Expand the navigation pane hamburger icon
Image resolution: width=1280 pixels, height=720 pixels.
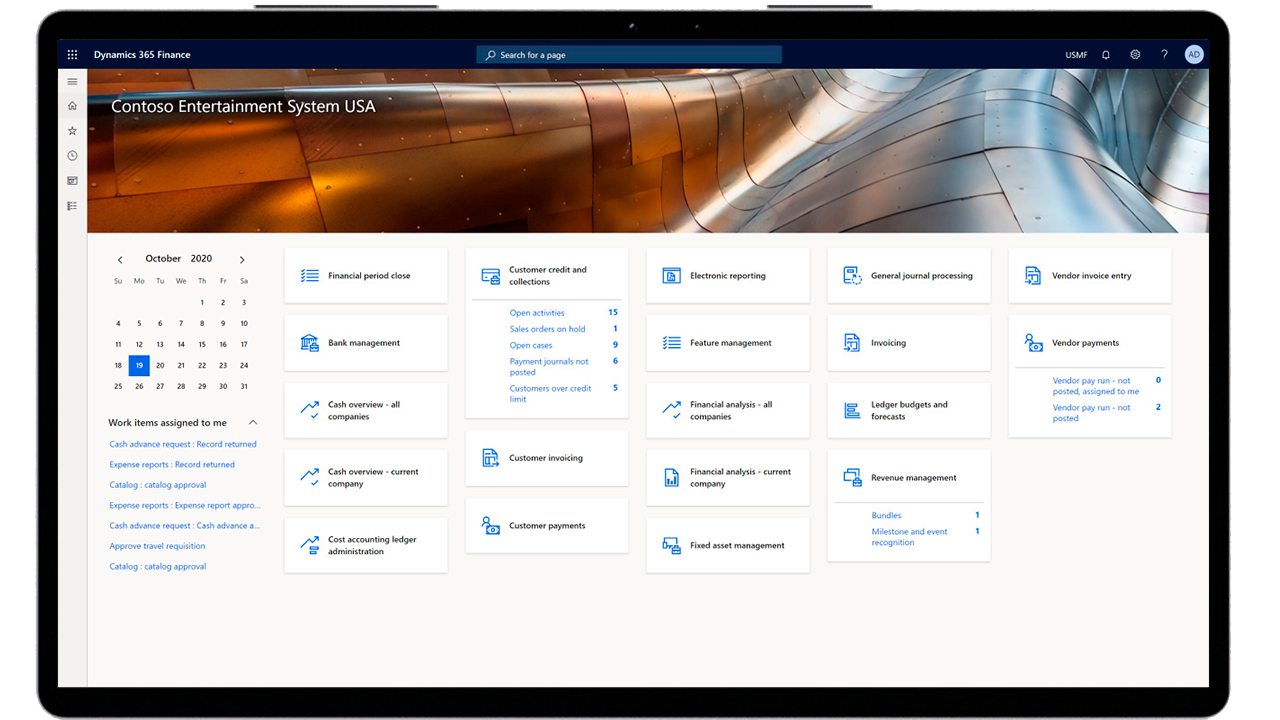[72, 81]
